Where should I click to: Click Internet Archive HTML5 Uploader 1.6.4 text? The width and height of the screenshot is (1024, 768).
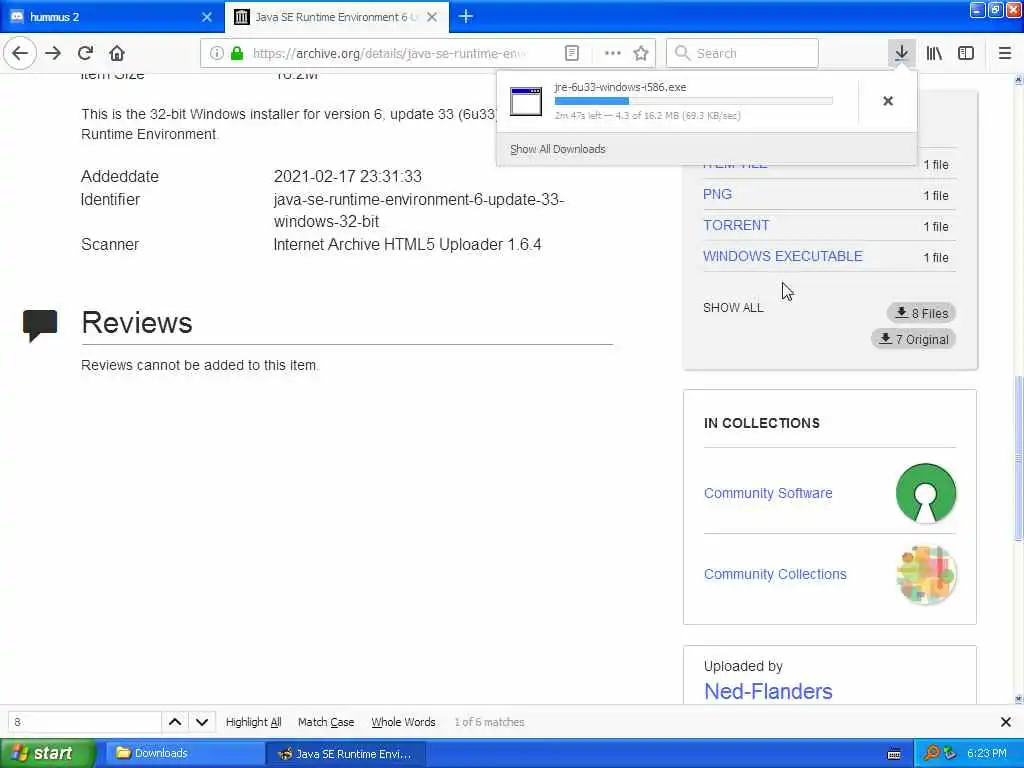click(x=407, y=244)
